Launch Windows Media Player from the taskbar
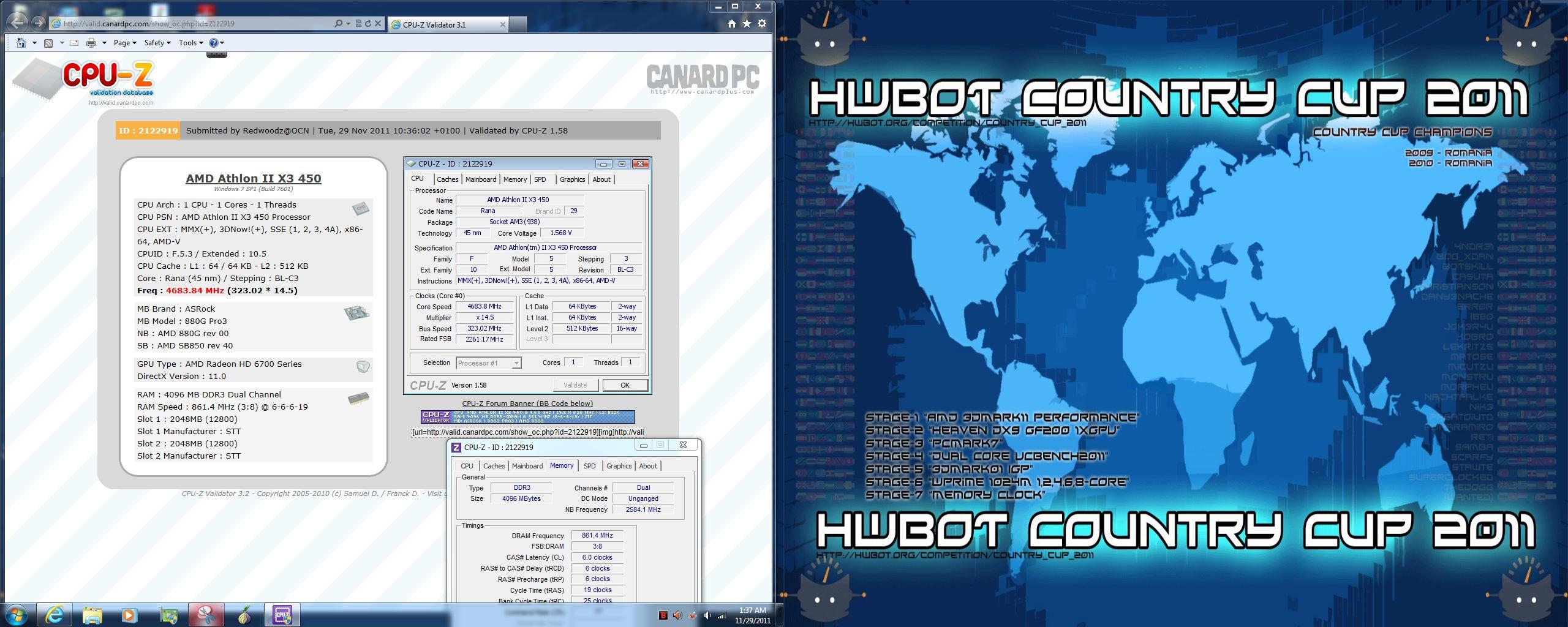The width and height of the screenshot is (1568, 627). [129, 615]
